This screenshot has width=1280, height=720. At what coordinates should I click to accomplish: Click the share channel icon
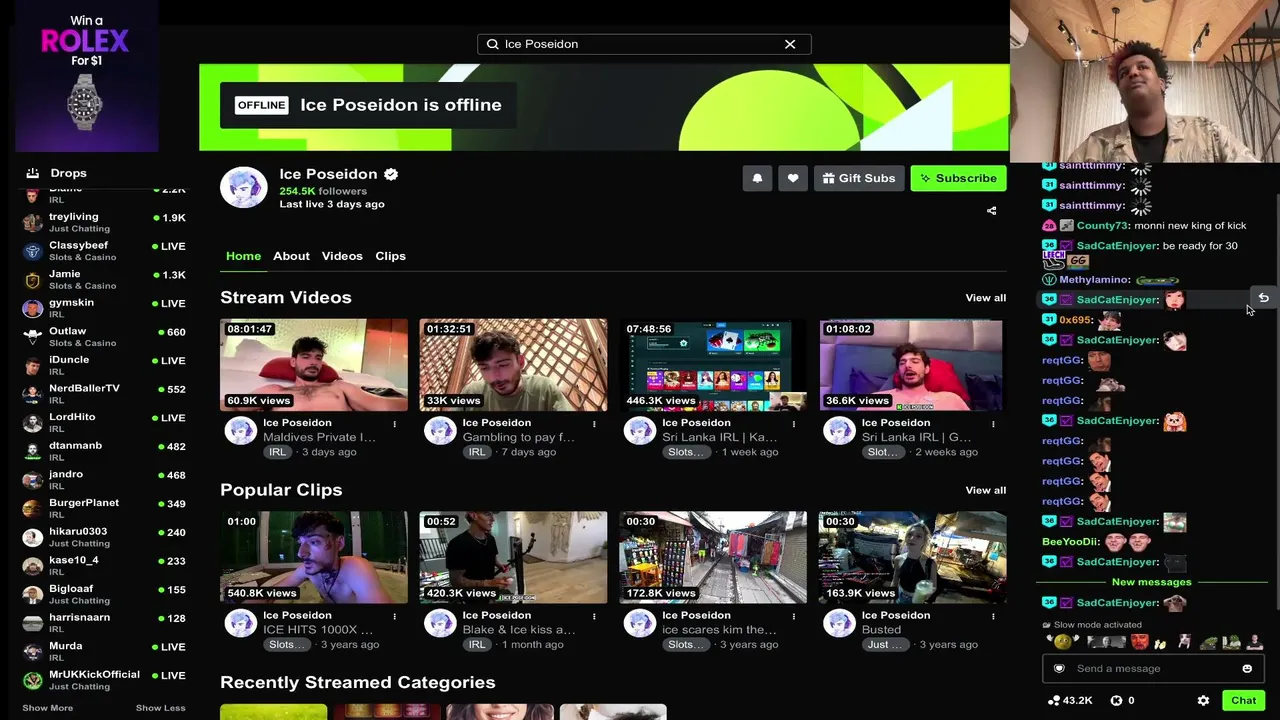(x=991, y=211)
